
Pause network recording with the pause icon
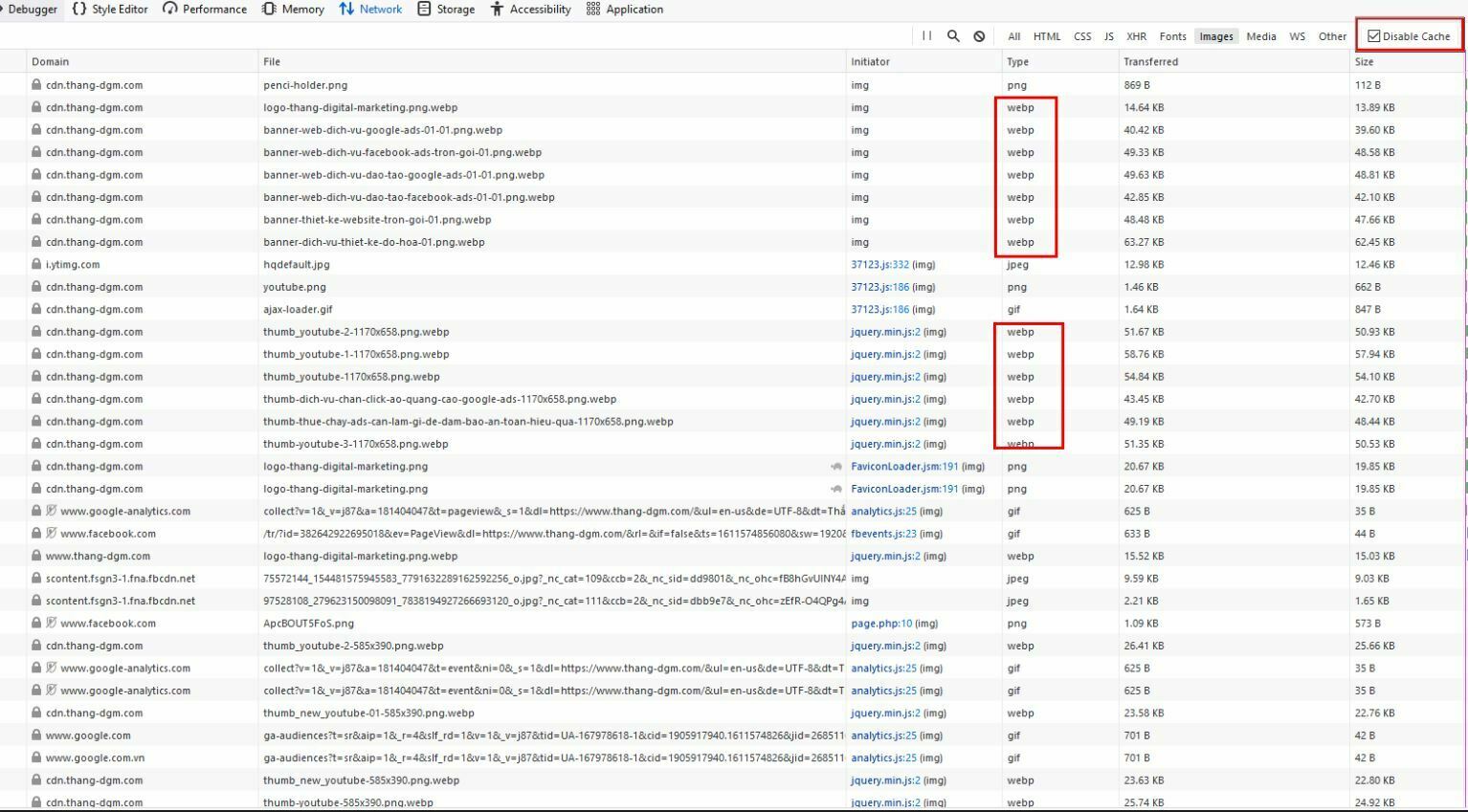click(x=926, y=36)
